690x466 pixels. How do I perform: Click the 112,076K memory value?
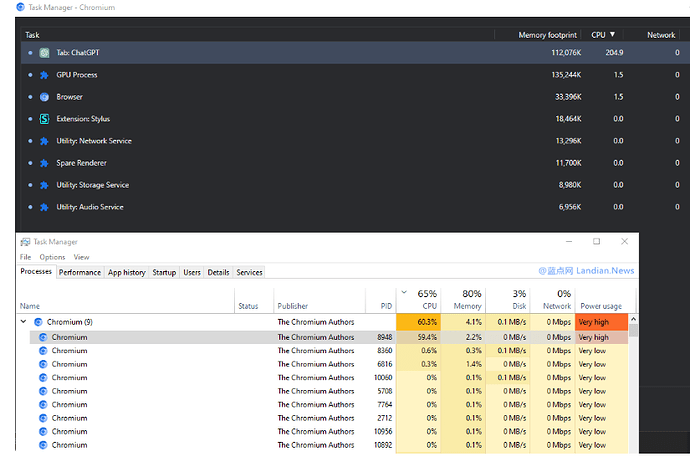pyautogui.click(x=566, y=52)
